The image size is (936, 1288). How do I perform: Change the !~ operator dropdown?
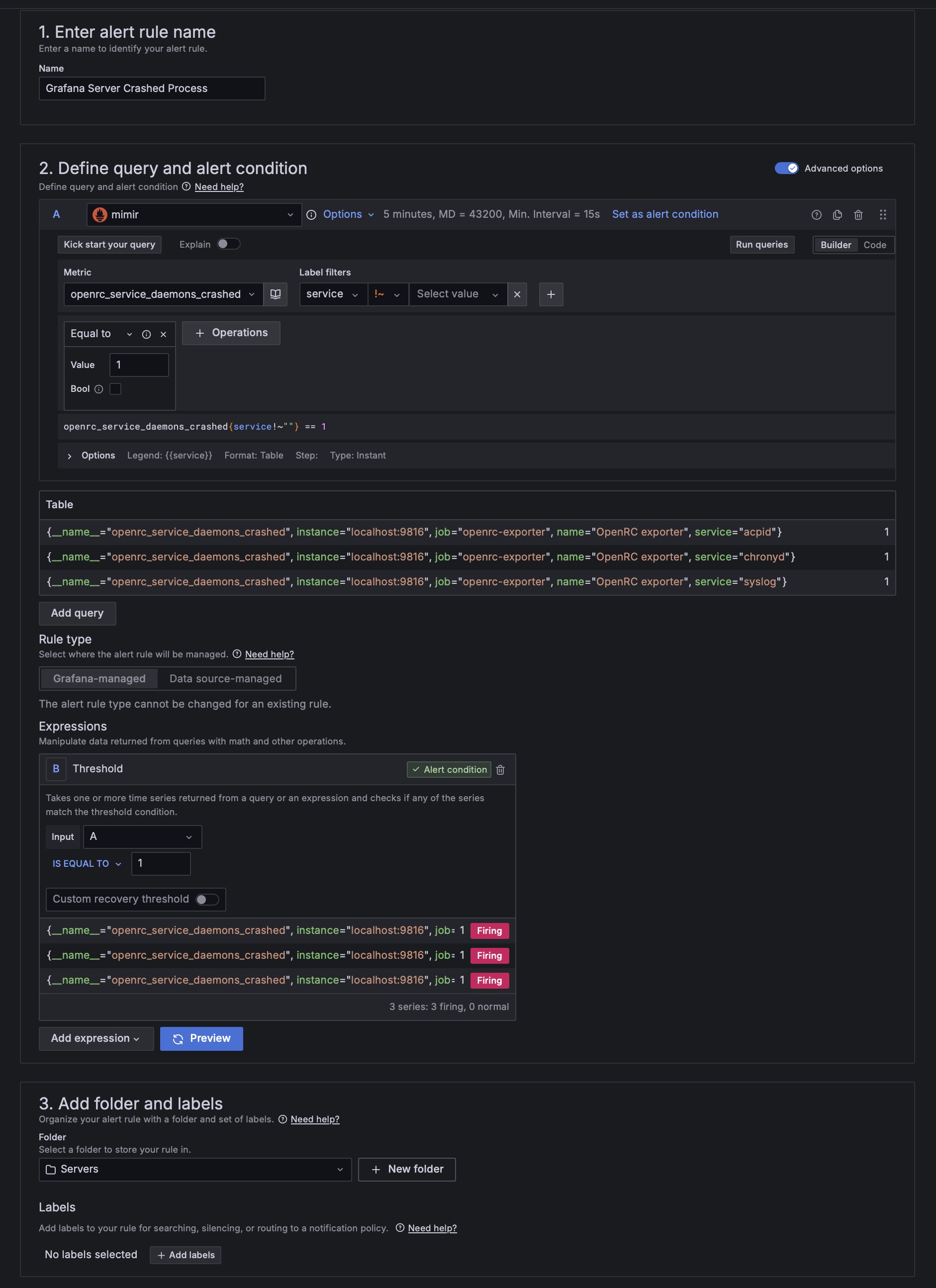(388, 294)
